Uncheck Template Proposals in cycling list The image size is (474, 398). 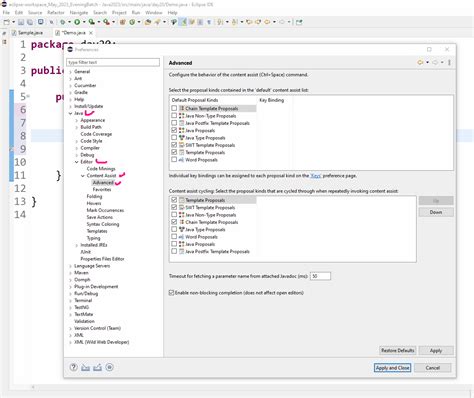[174, 200]
